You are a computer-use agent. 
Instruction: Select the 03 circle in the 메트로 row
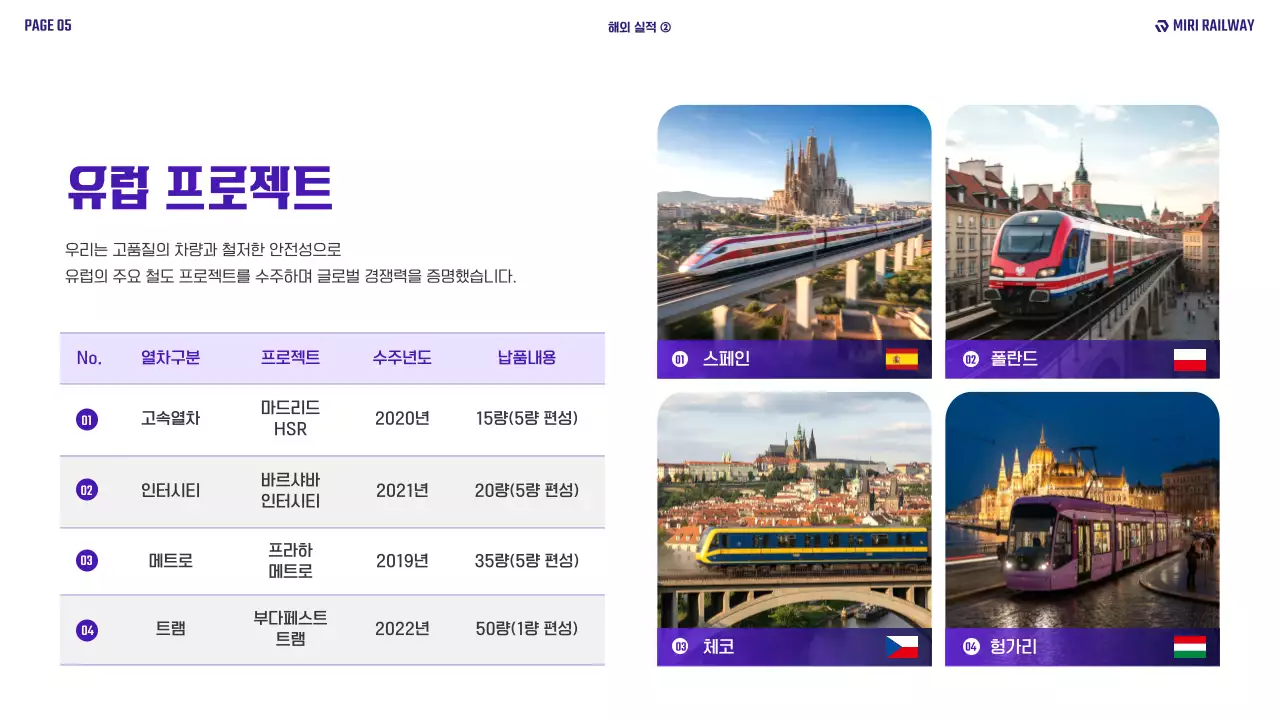click(x=87, y=560)
